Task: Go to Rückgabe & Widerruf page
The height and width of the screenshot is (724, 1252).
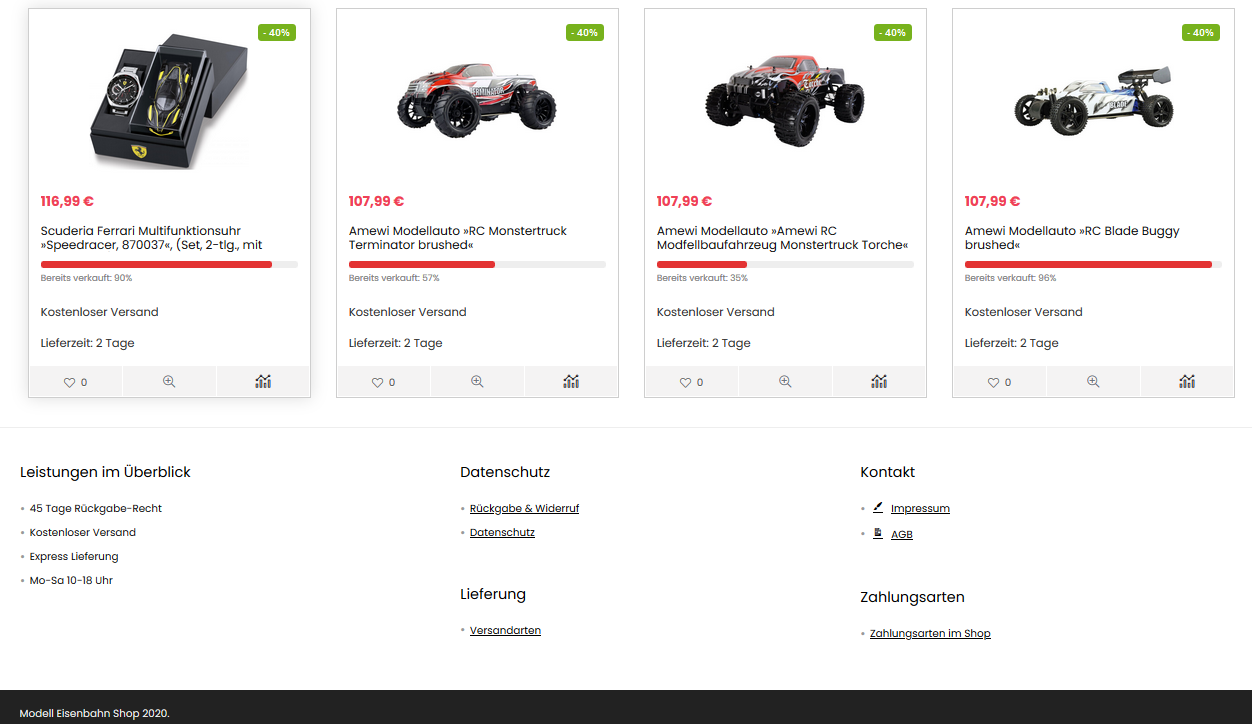Action: point(524,508)
